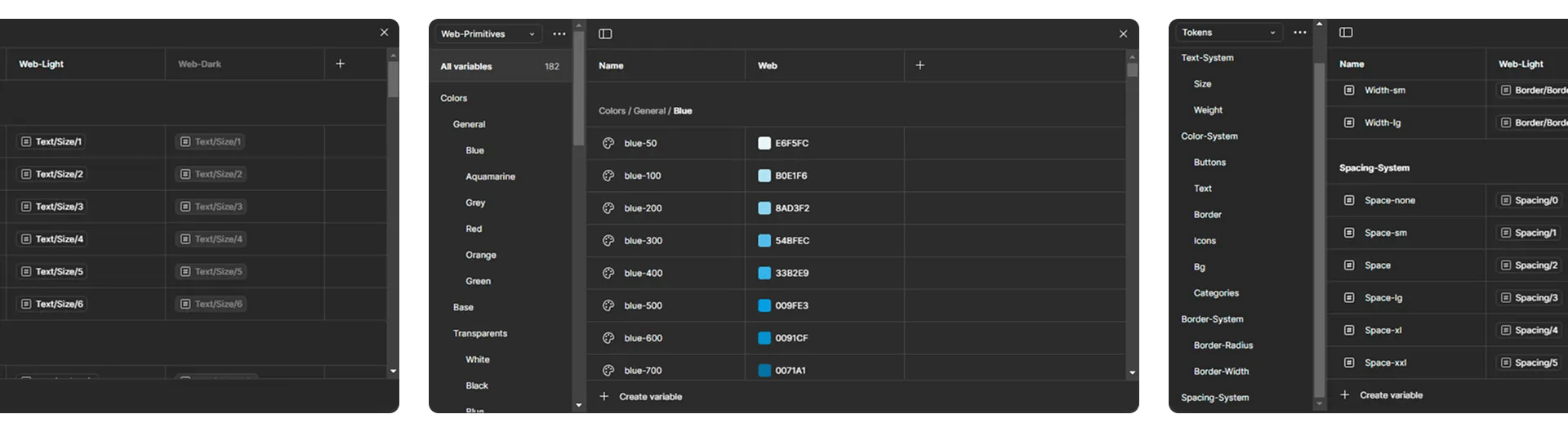Click the color icon of blue-300

(608, 240)
